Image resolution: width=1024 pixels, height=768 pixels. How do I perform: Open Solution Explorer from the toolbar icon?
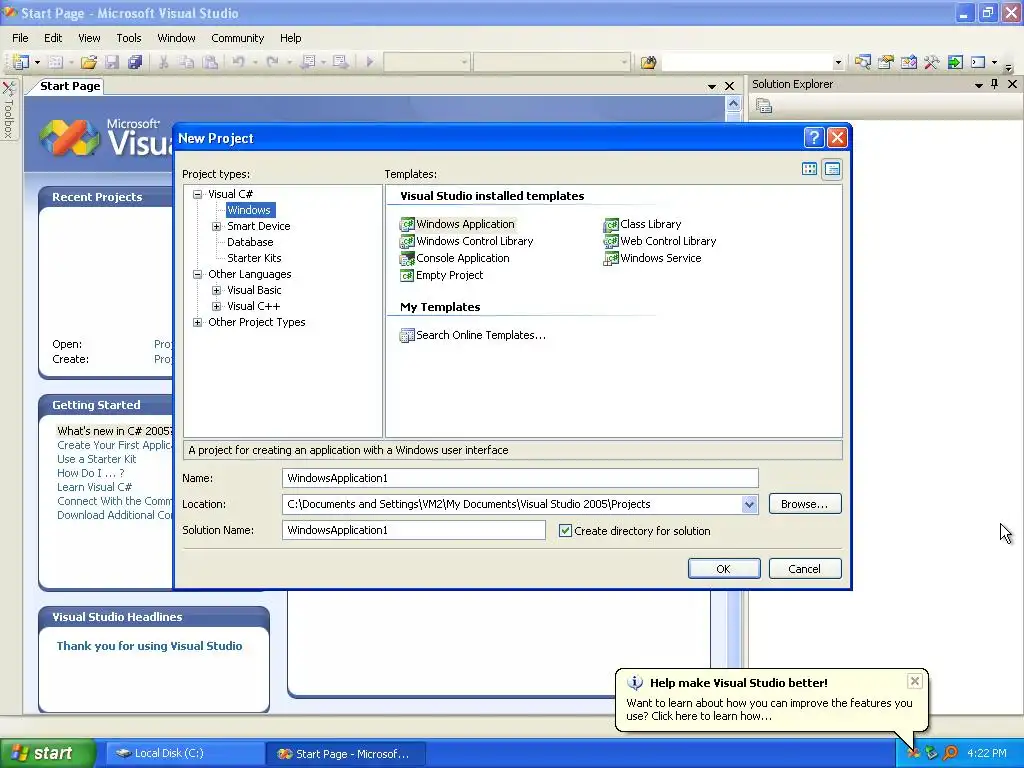coord(863,62)
